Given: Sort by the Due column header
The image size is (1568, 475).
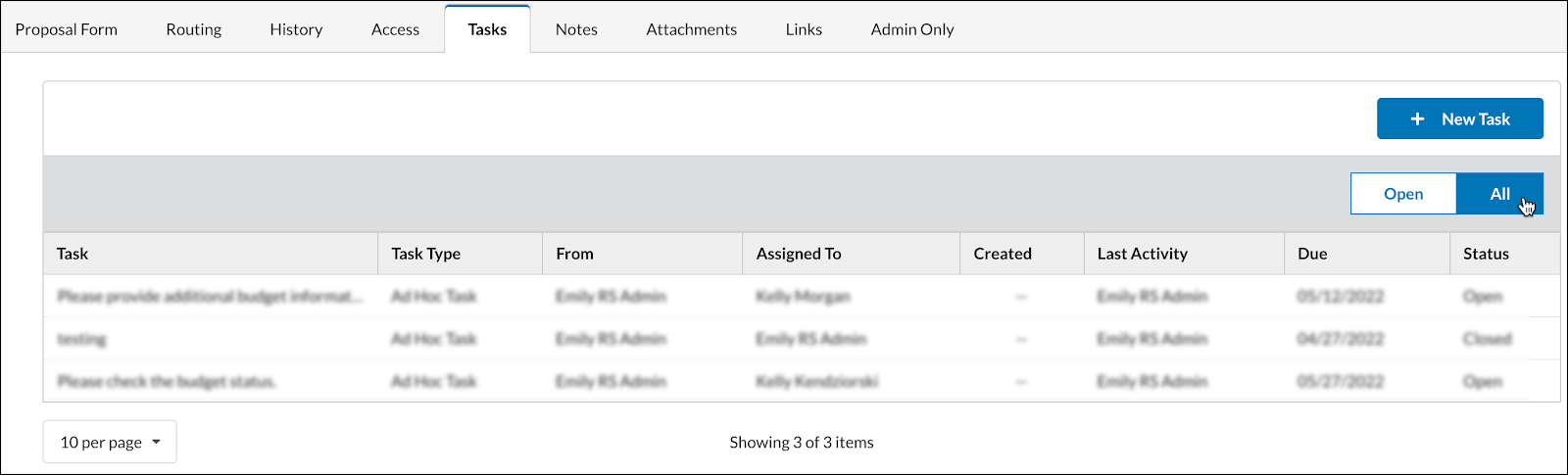Looking at the screenshot, I should [1312, 254].
